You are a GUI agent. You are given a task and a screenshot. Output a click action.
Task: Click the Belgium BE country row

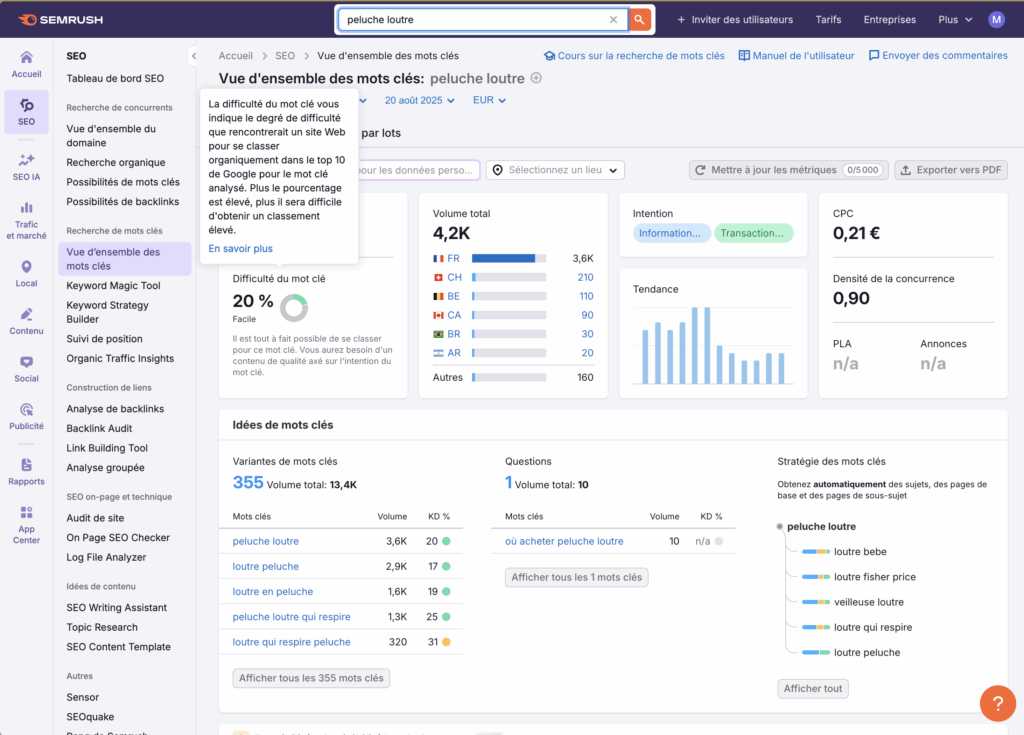tap(513, 296)
